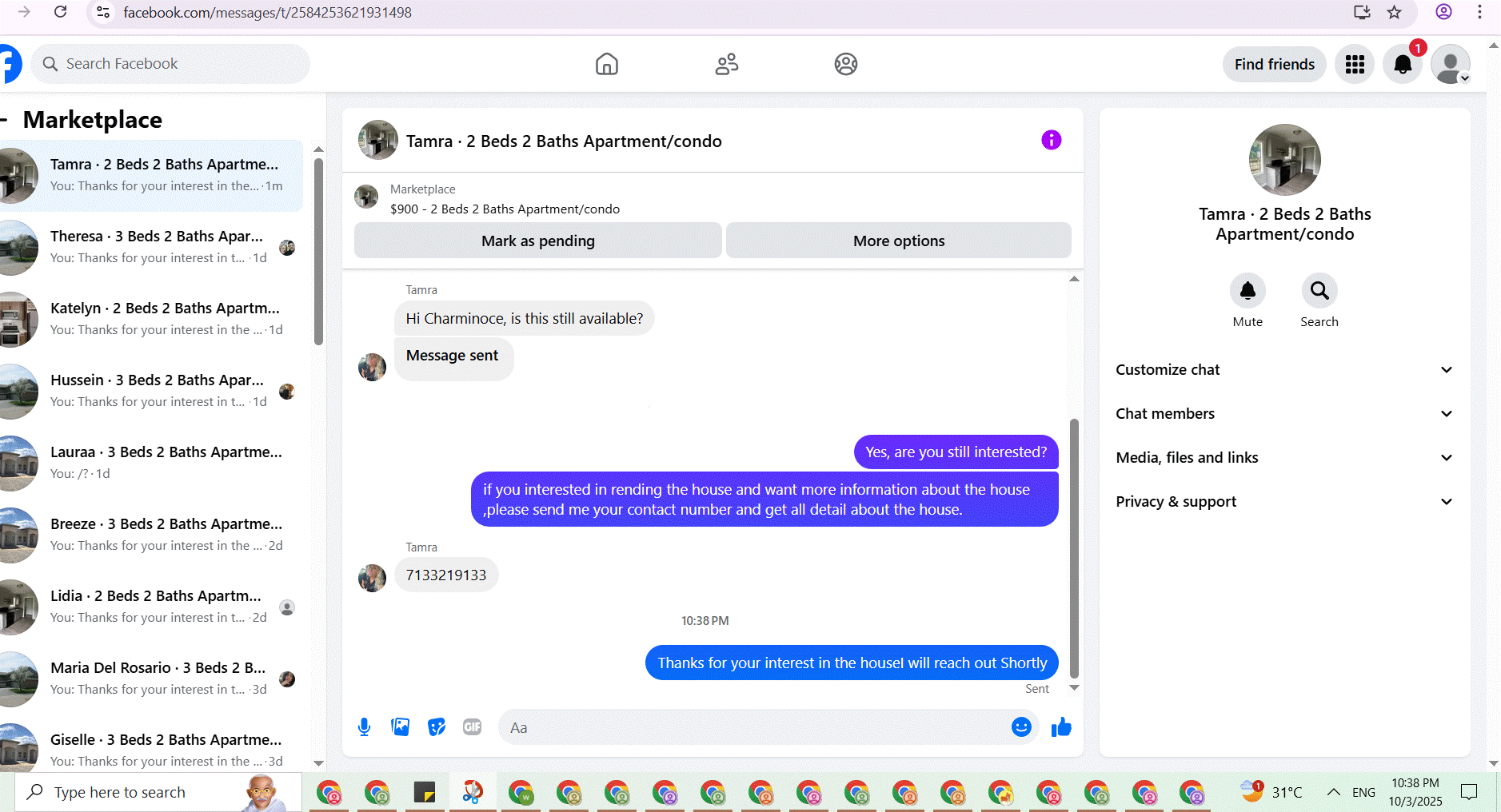Click the 'Hi Charminoce, is this still available?' message
The image size is (1501, 812).
(x=525, y=318)
